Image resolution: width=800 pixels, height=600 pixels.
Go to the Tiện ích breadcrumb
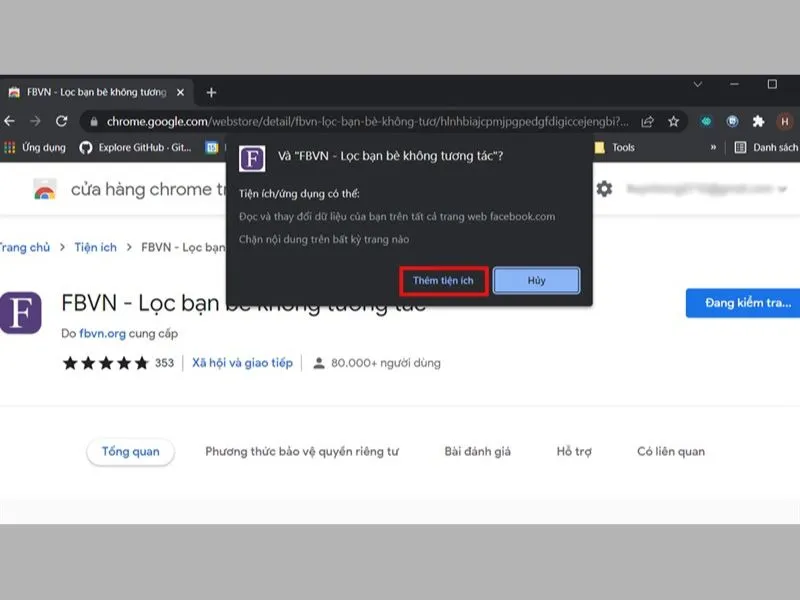coord(95,247)
